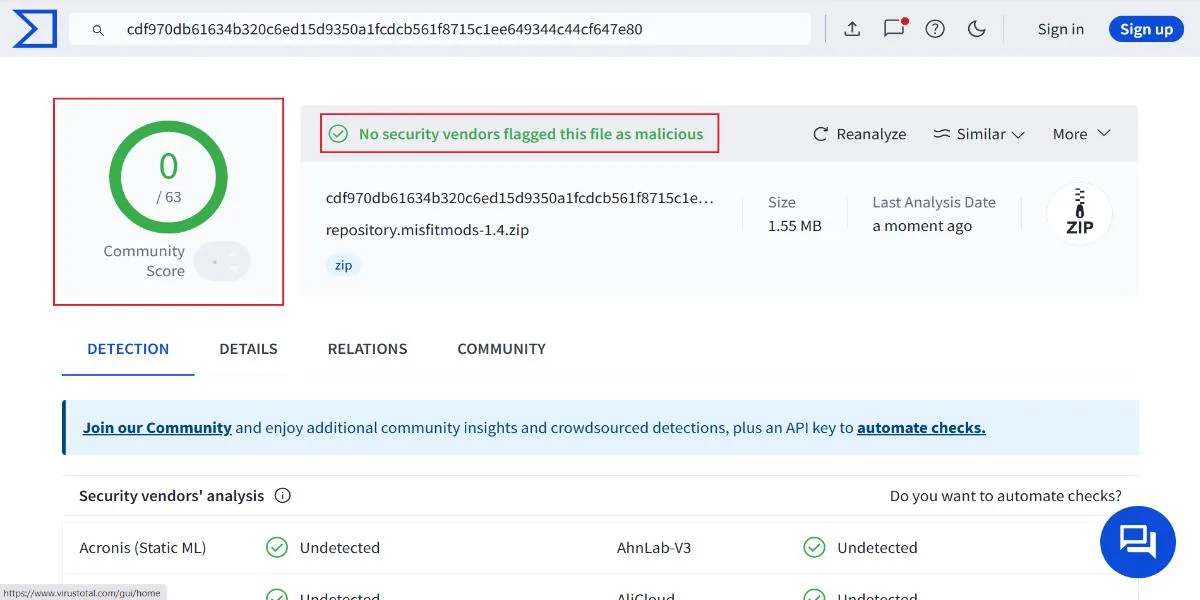Screen dimensions: 1200x600
Task: Click the upload file icon
Action: tap(852, 29)
